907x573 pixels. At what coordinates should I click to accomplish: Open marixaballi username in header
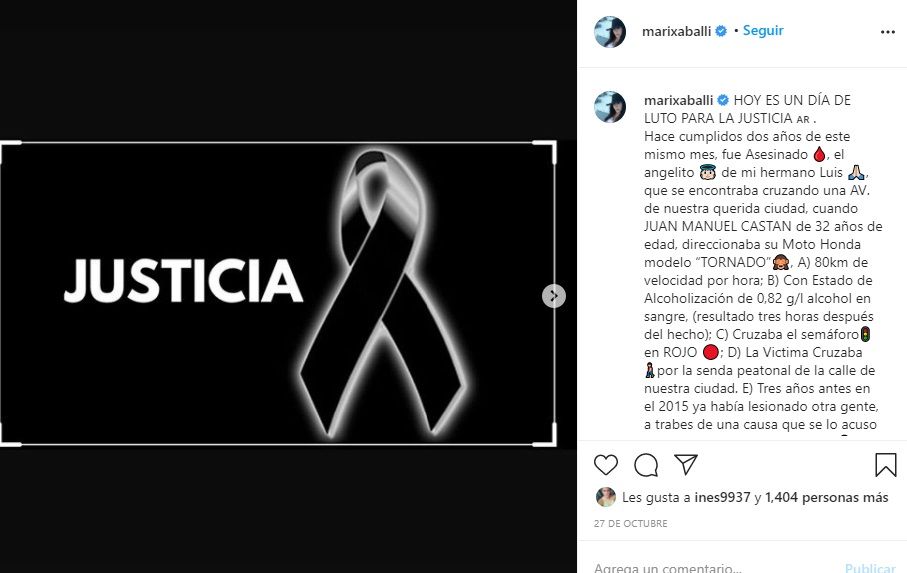676,31
